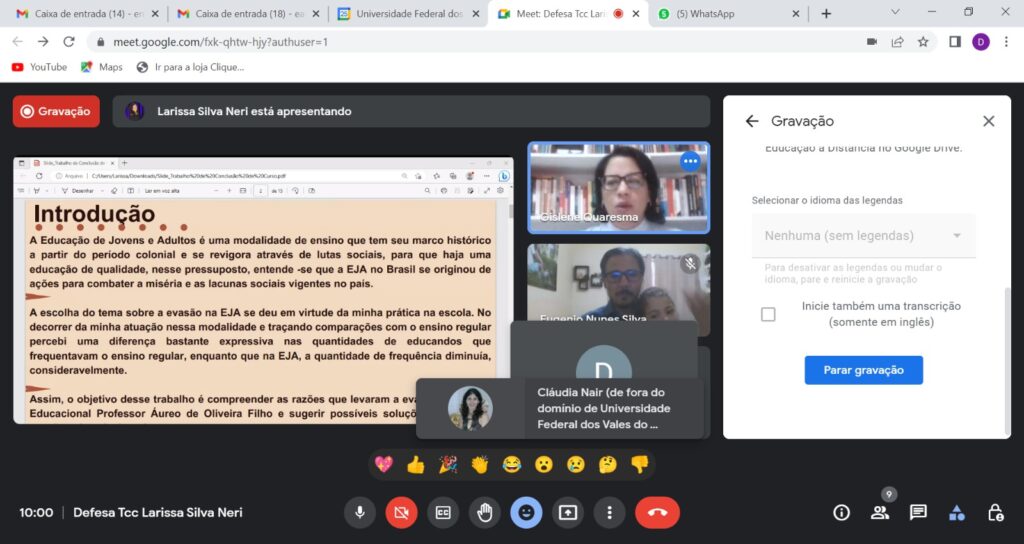1024x544 pixels.
Task: Open more options three-dot menu
Action: pyautogui.click(x=609, y=513)
